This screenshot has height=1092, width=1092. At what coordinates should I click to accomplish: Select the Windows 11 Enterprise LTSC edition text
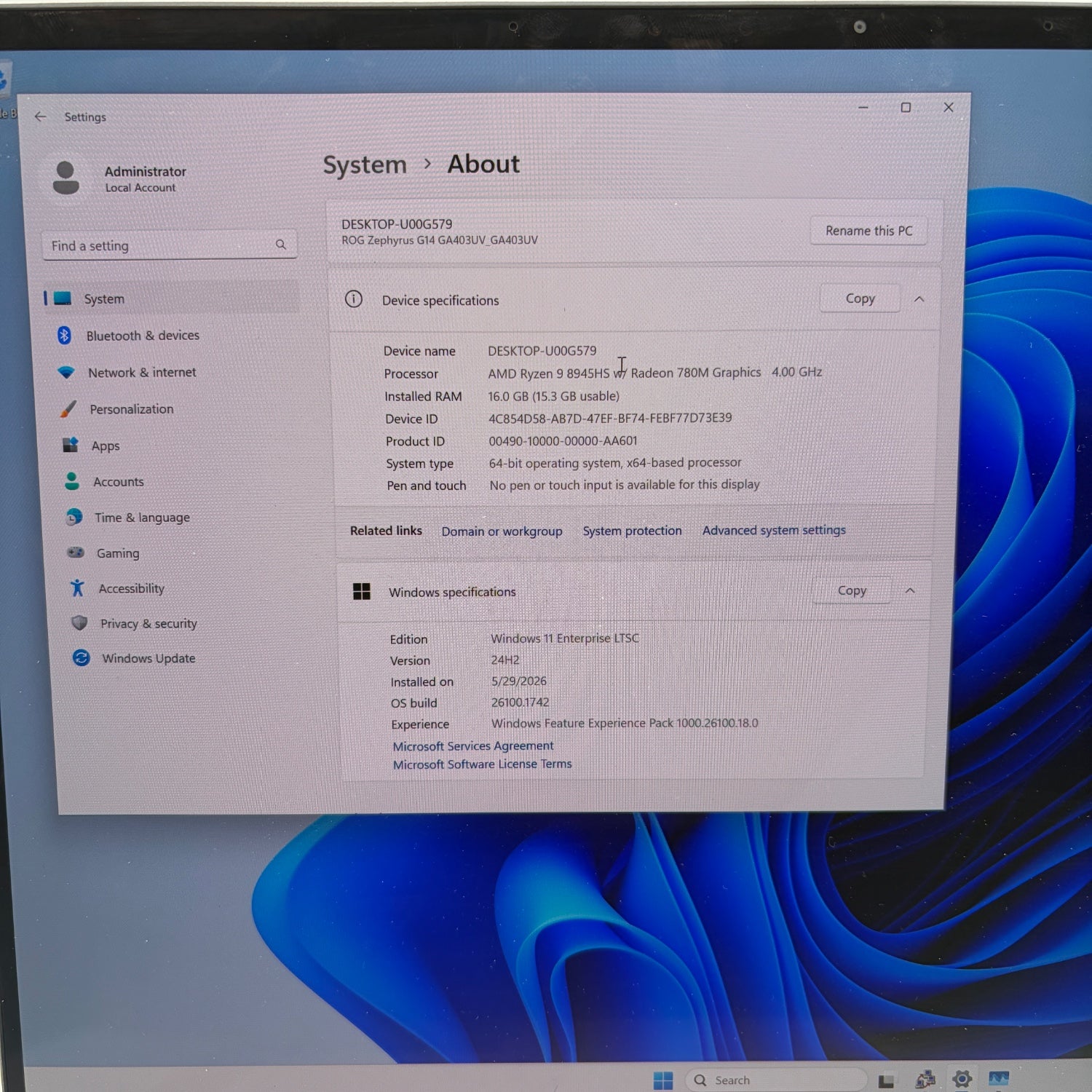point(565,638)
